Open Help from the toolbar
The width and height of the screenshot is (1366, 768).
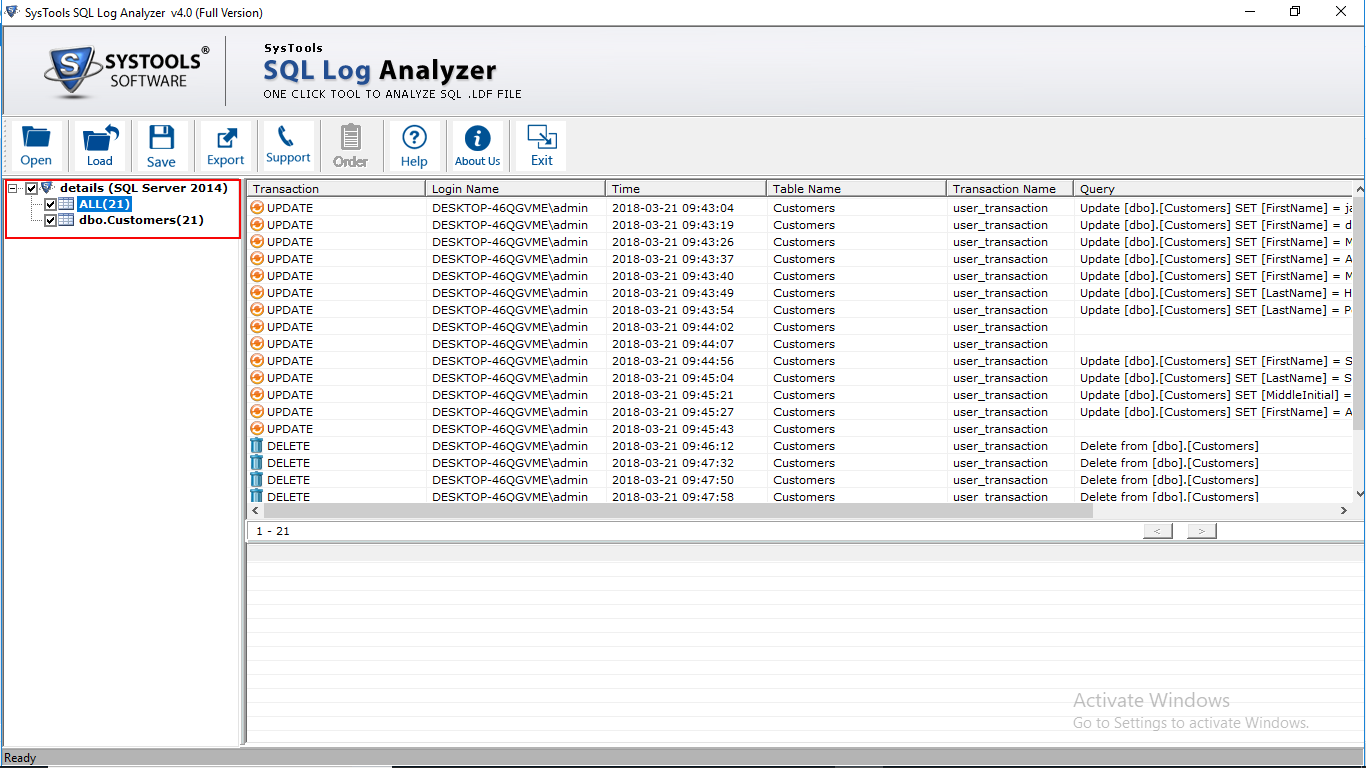[x=414, y=146]
